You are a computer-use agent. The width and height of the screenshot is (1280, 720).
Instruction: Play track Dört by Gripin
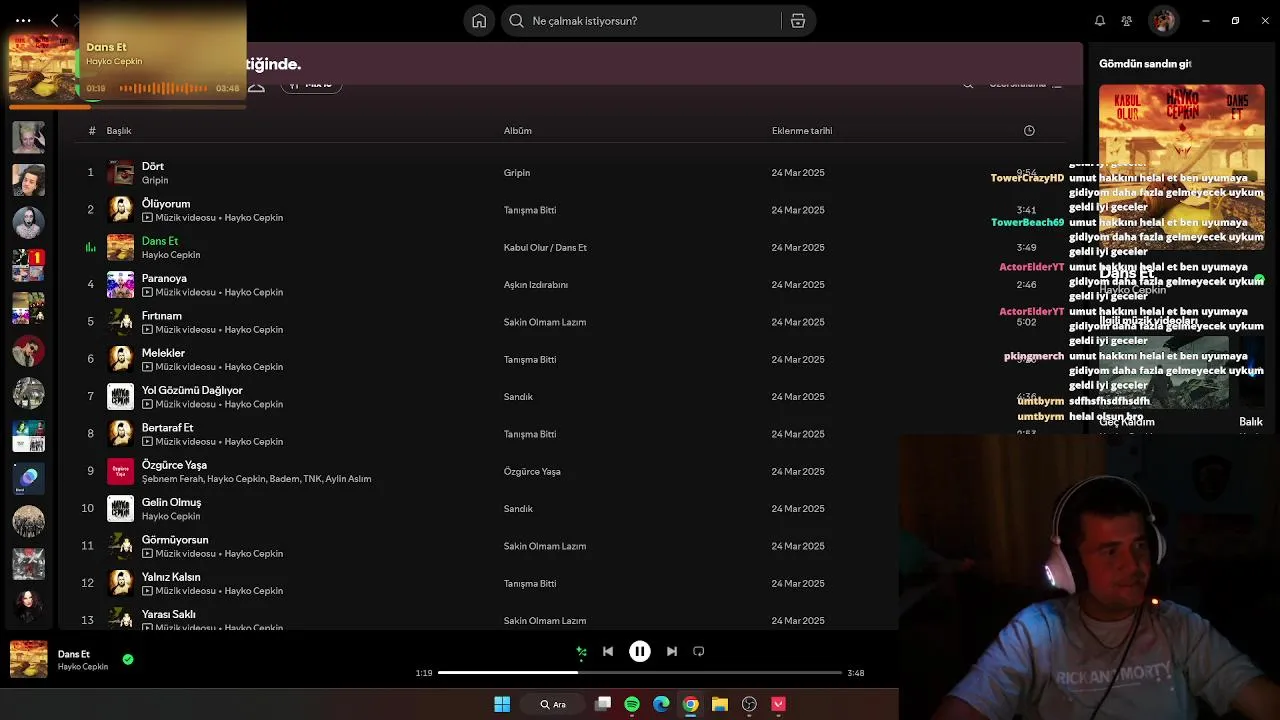coord(153,166)
